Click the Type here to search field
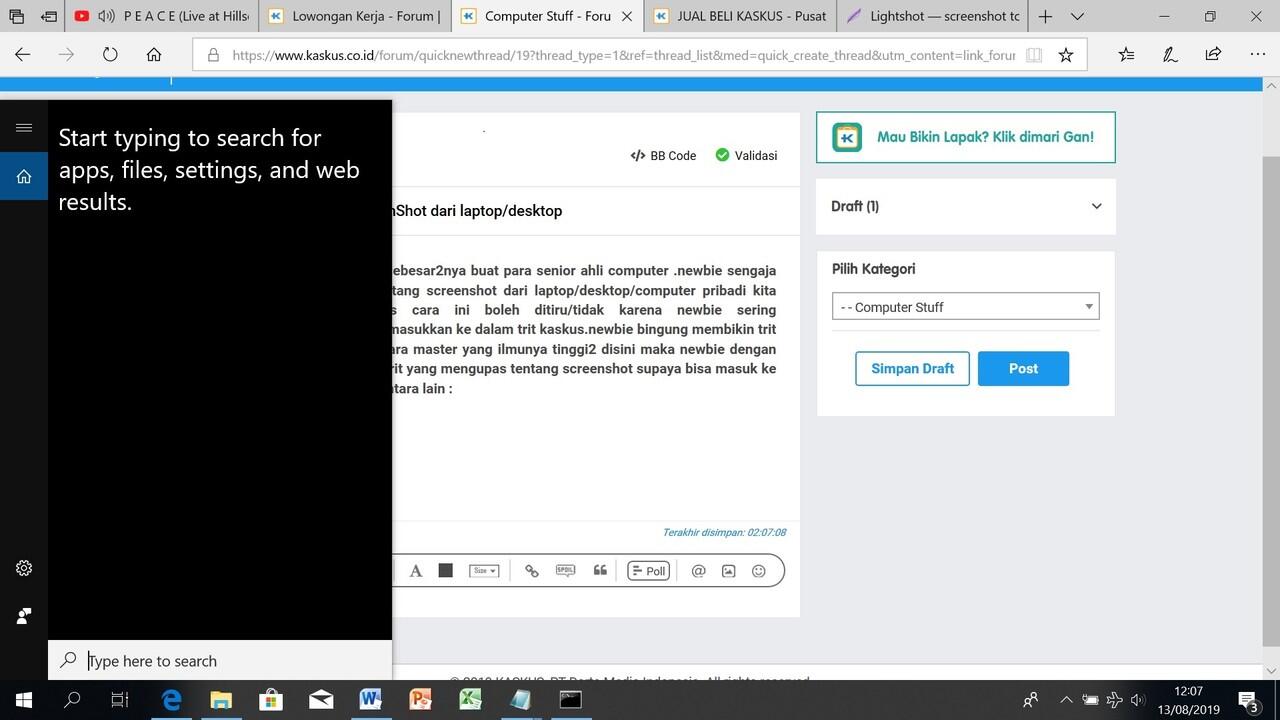 click(x=220, y=660)
